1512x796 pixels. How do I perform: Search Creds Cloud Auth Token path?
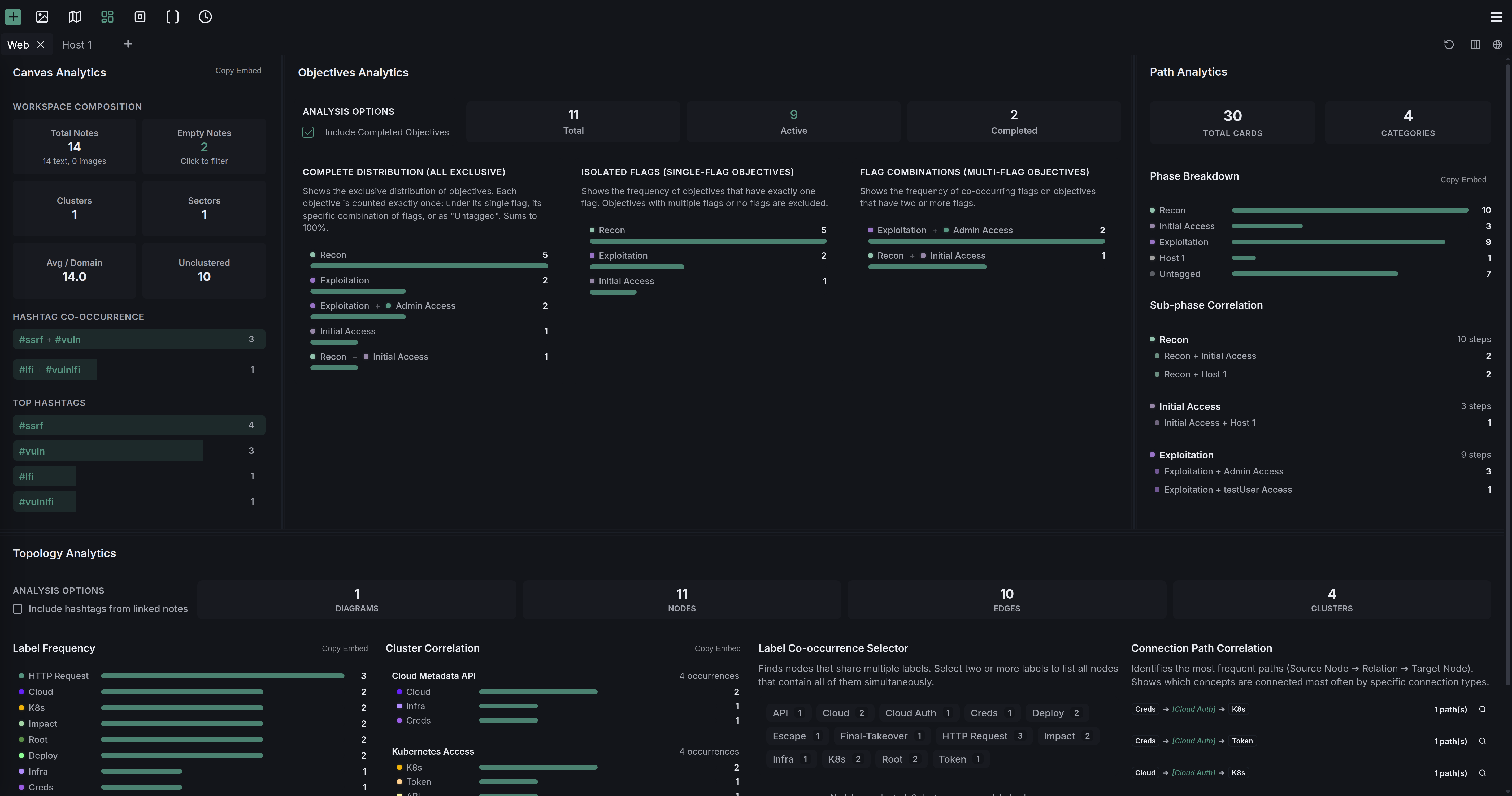(1482, 741)
